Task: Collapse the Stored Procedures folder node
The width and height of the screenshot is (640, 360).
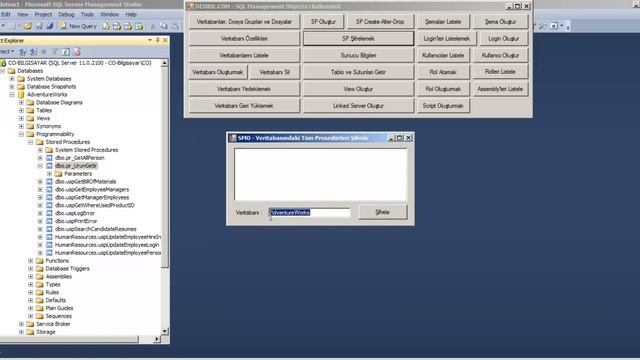Action: [x=31, y=142]
